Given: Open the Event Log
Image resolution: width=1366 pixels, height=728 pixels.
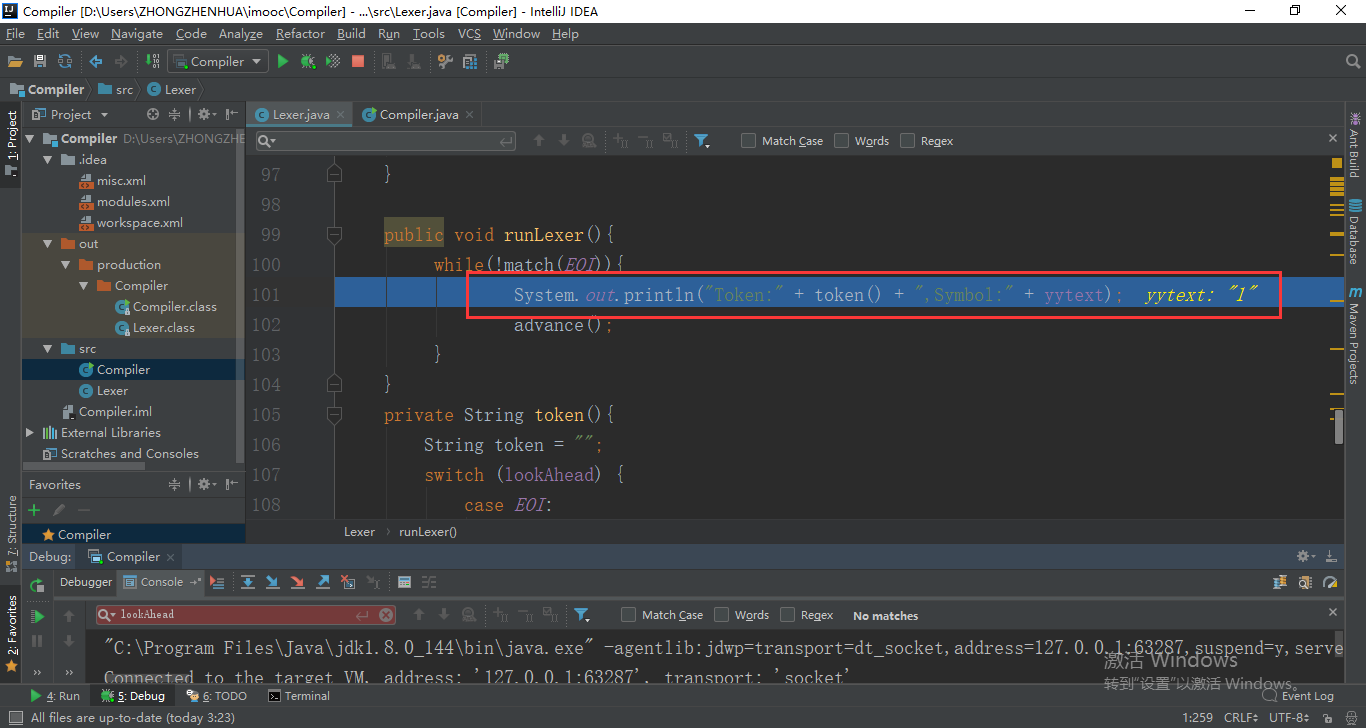Looking at the screenshot, I should [1299, 696].
